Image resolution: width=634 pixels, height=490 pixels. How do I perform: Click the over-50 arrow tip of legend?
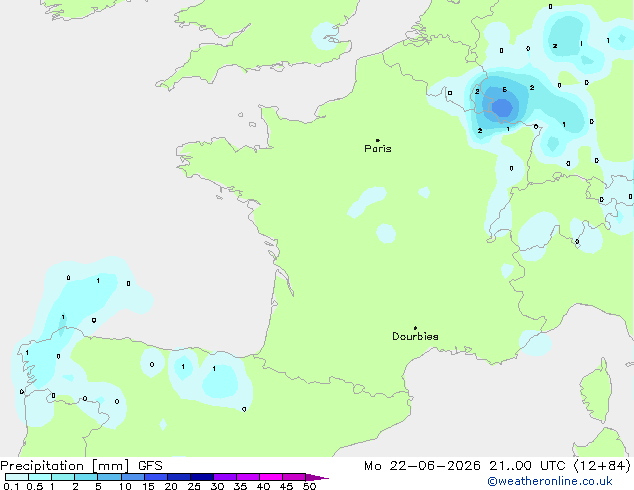pyautogui.click(x=317, y=477)
